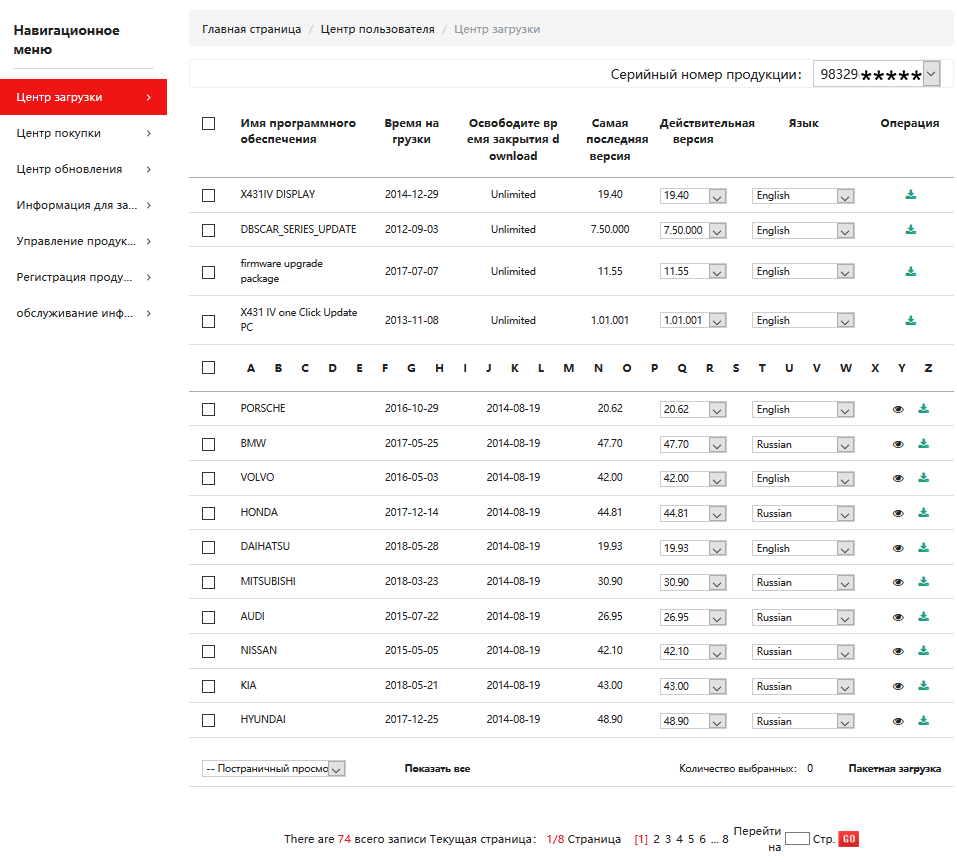Filter brands by letter M
The height and width of the screenshot is (862, 957).
coord(568,368)
